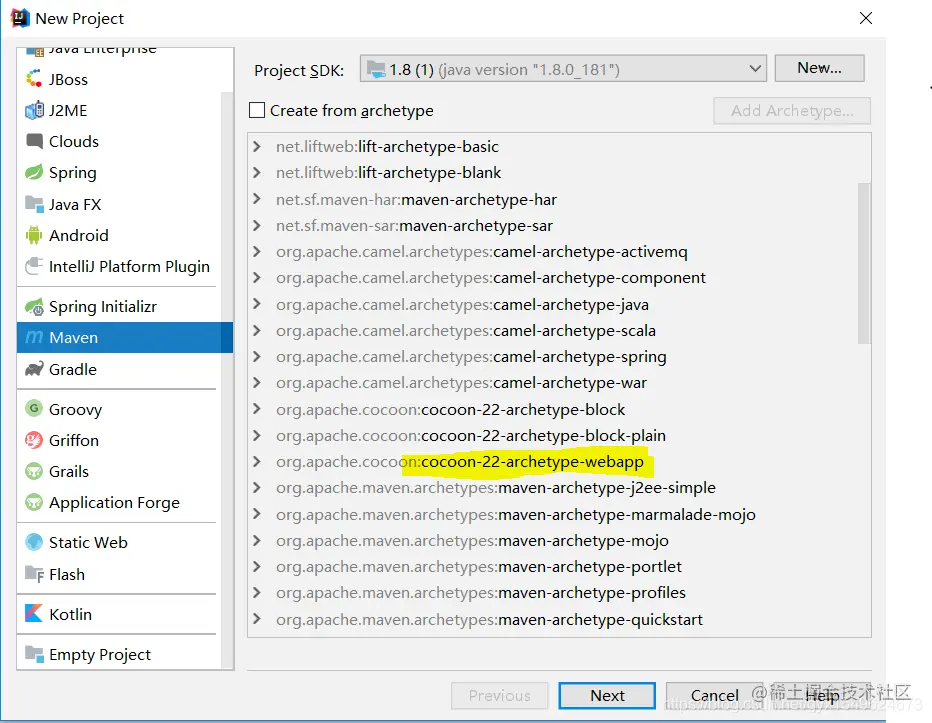
Task: Click the Add Archetype... button
Action: tap(792, 111)
